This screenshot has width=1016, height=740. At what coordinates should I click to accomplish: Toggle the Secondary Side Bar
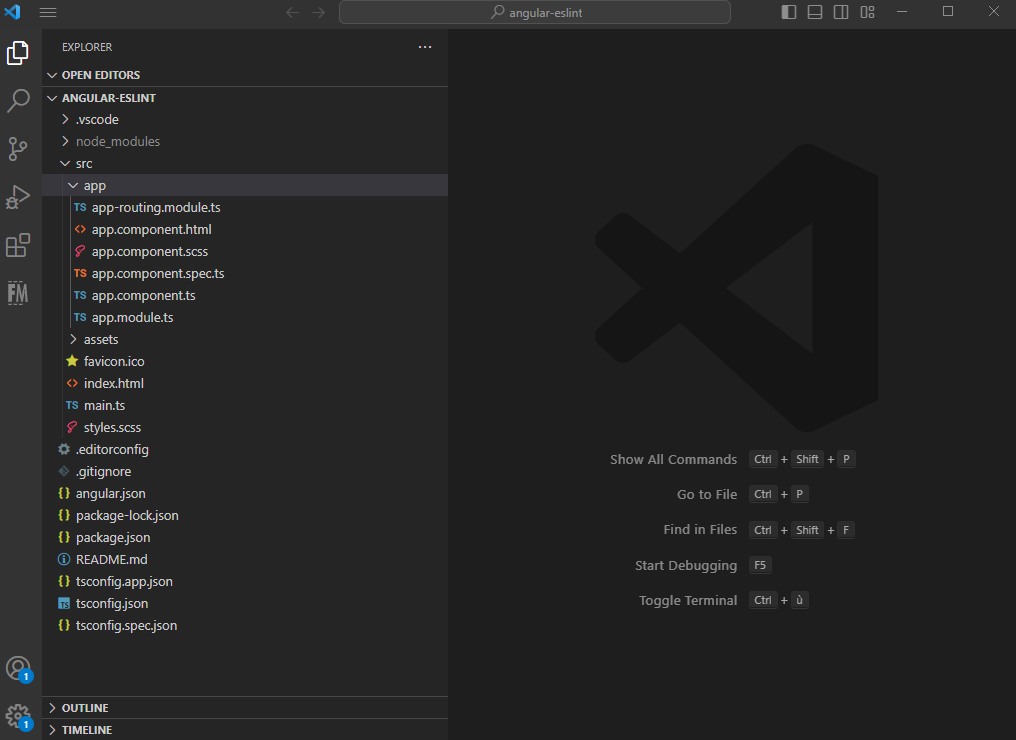pos(841,11)
